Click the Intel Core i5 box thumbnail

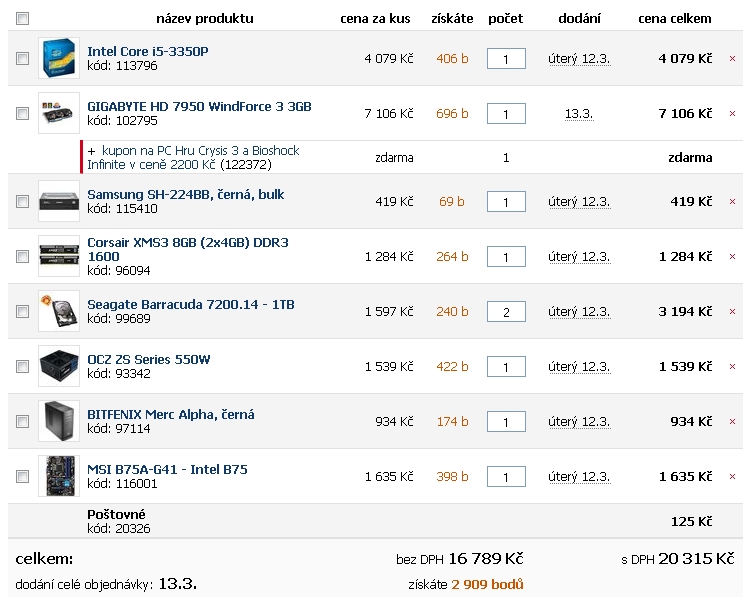[58, 58]
